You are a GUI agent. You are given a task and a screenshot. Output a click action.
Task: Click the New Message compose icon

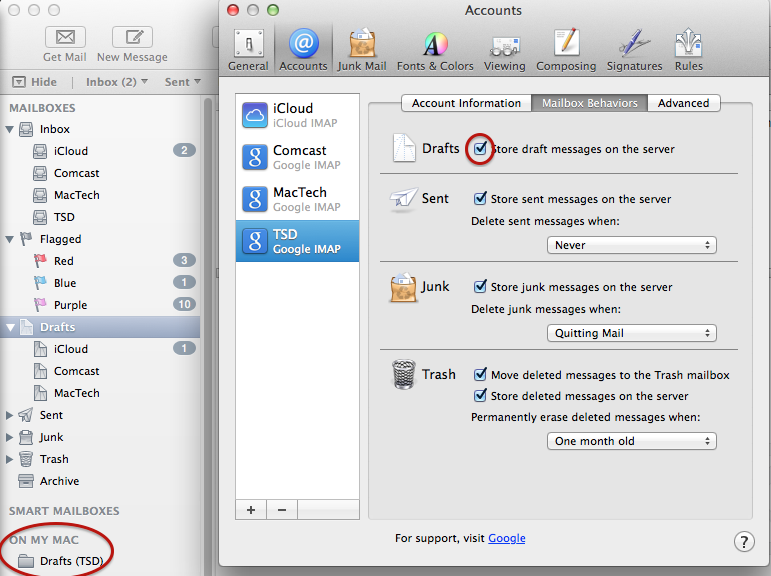[132, 37]
